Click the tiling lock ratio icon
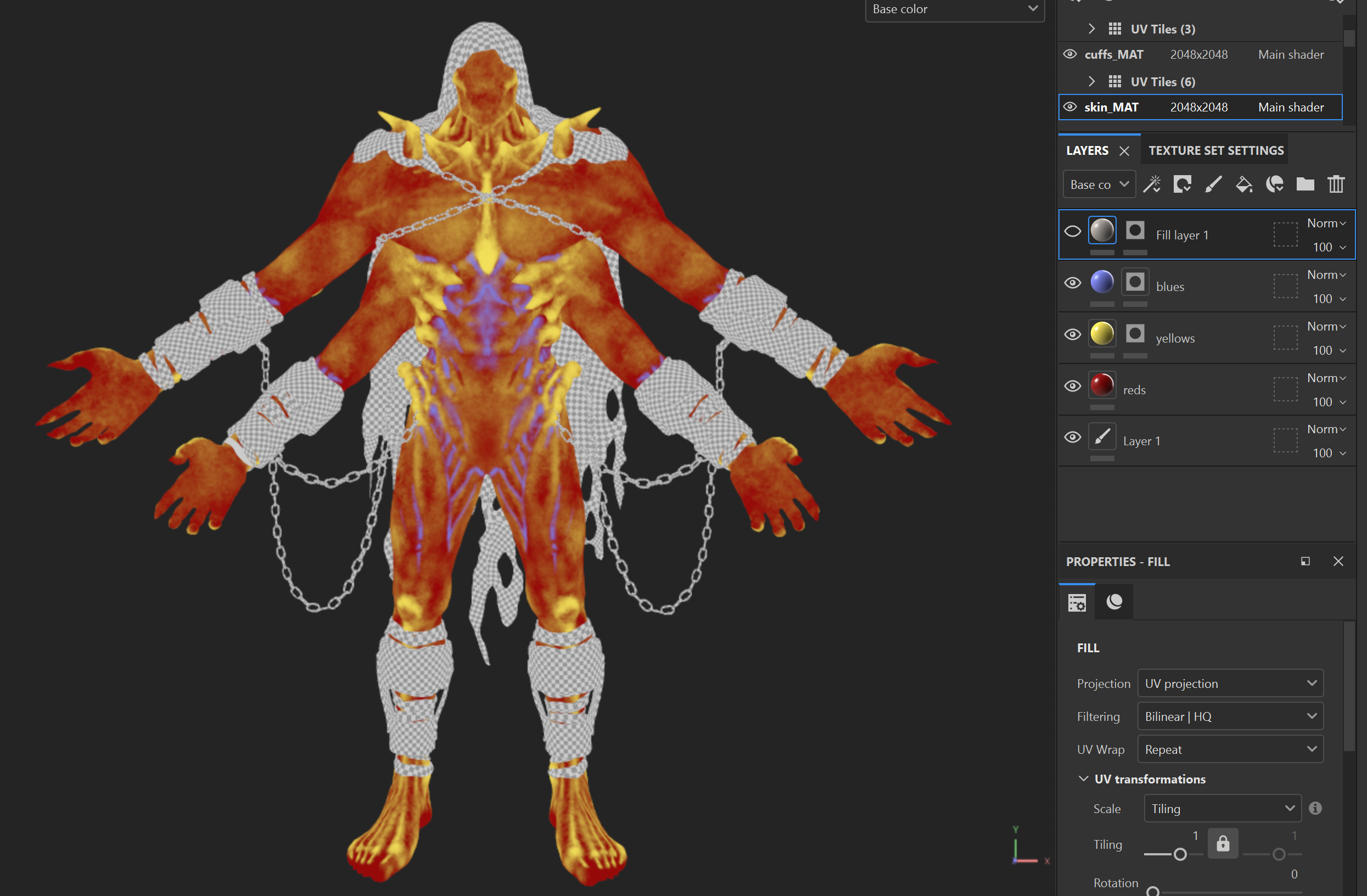Viewport: 1367px width, 896px height. click(1222, 843)
